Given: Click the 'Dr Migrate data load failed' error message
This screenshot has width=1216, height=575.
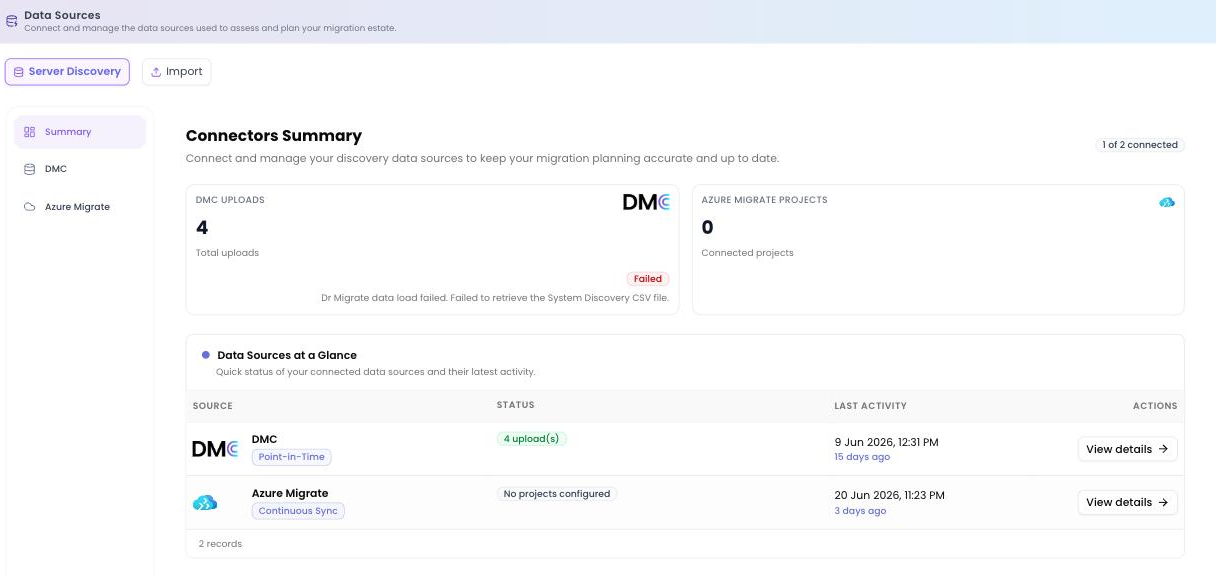Looking at the screenshot, I should point(495,298).
